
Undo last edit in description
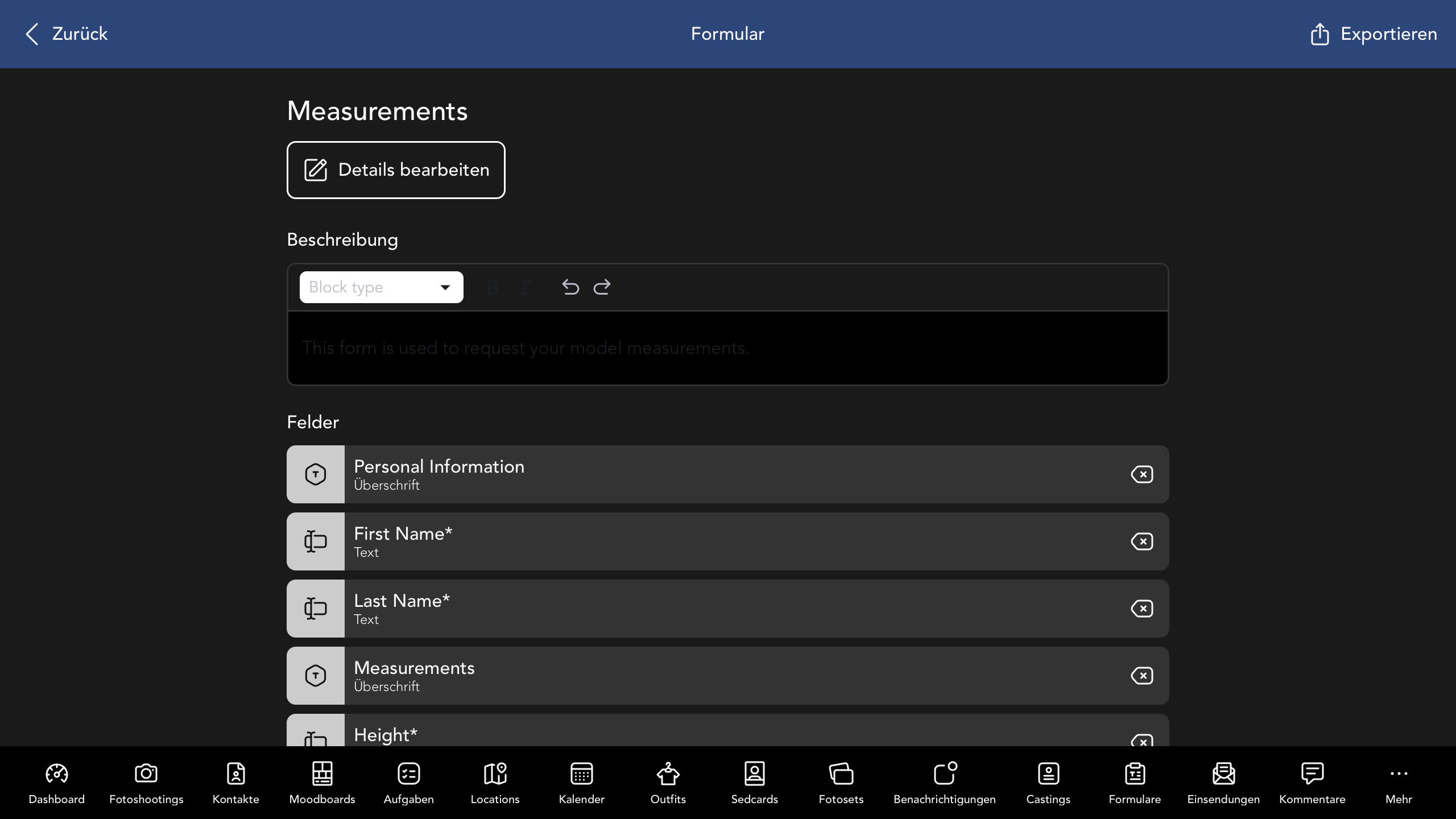[x=570, y=287]
